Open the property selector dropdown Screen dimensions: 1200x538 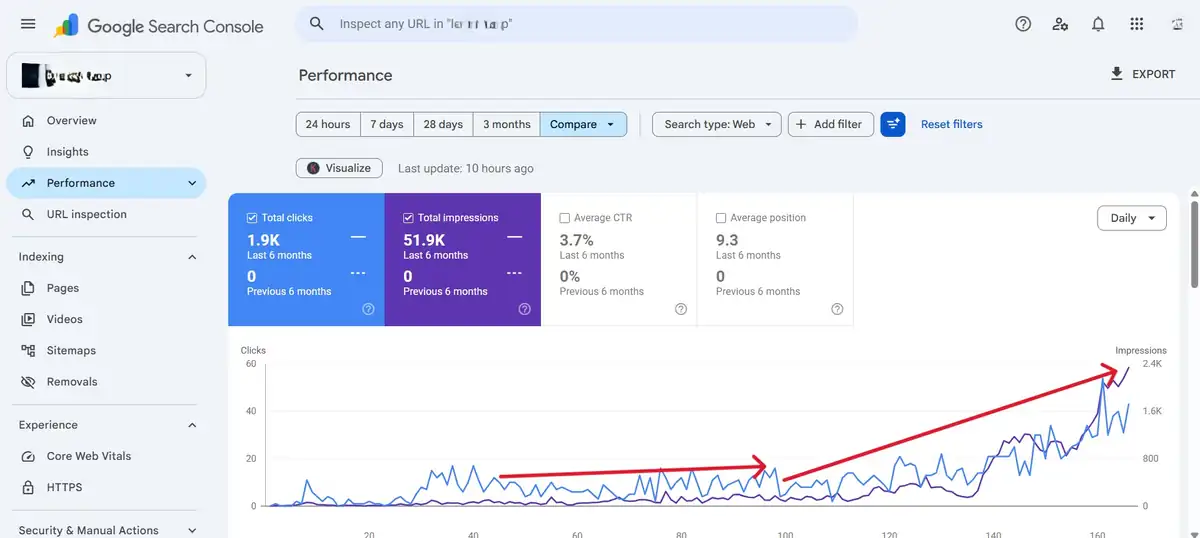pyautogui.click(x=106, y=75)
